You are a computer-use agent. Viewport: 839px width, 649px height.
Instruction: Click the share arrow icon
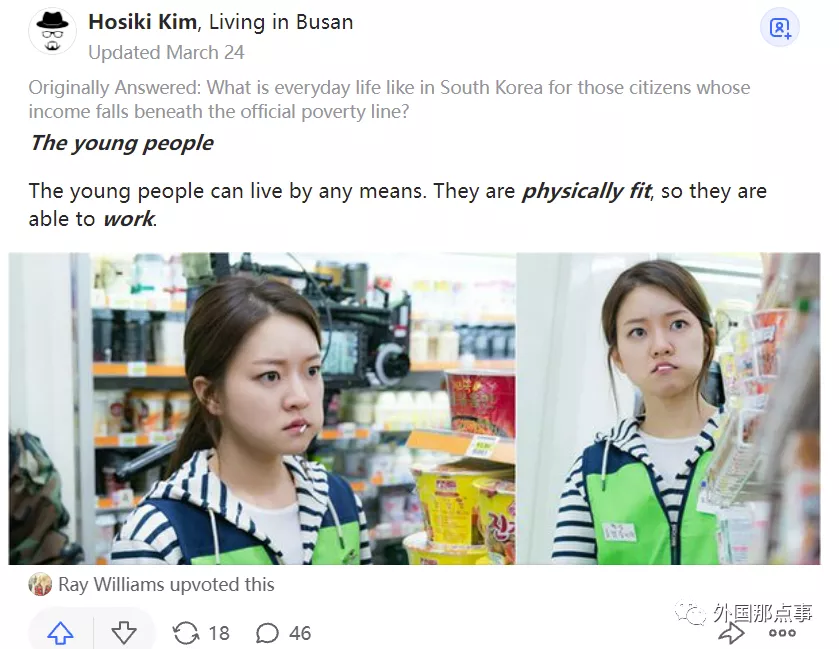pos(731,633)
